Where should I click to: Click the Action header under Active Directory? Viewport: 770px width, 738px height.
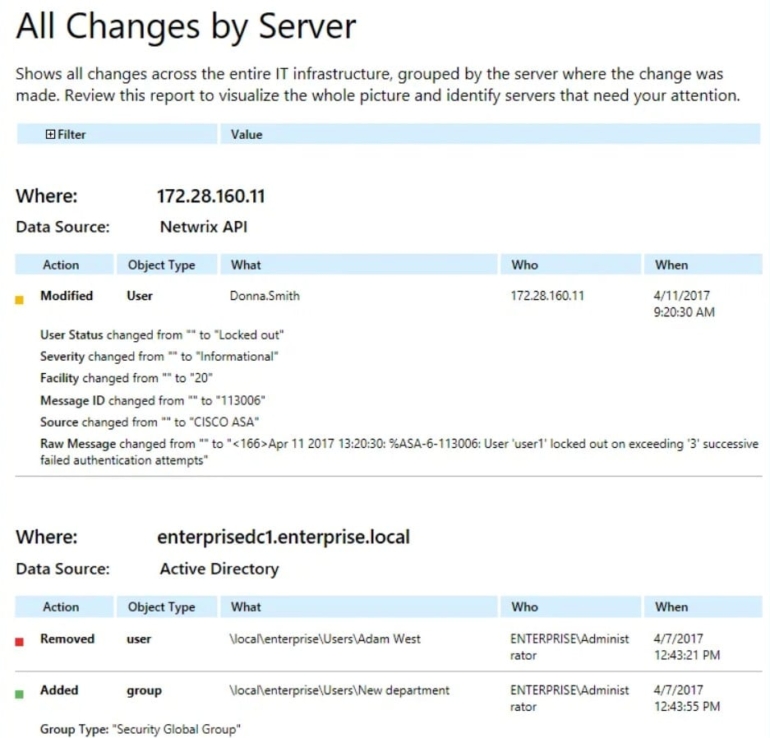coord(64,606)
